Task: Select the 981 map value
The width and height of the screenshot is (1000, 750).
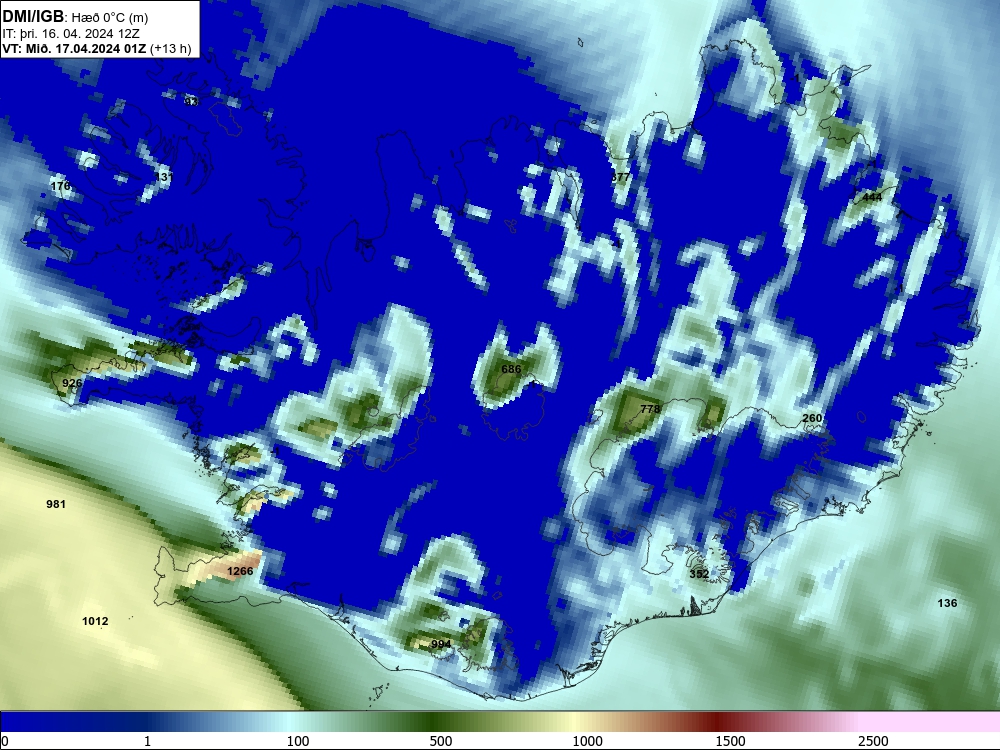Action: click(56, 504)
